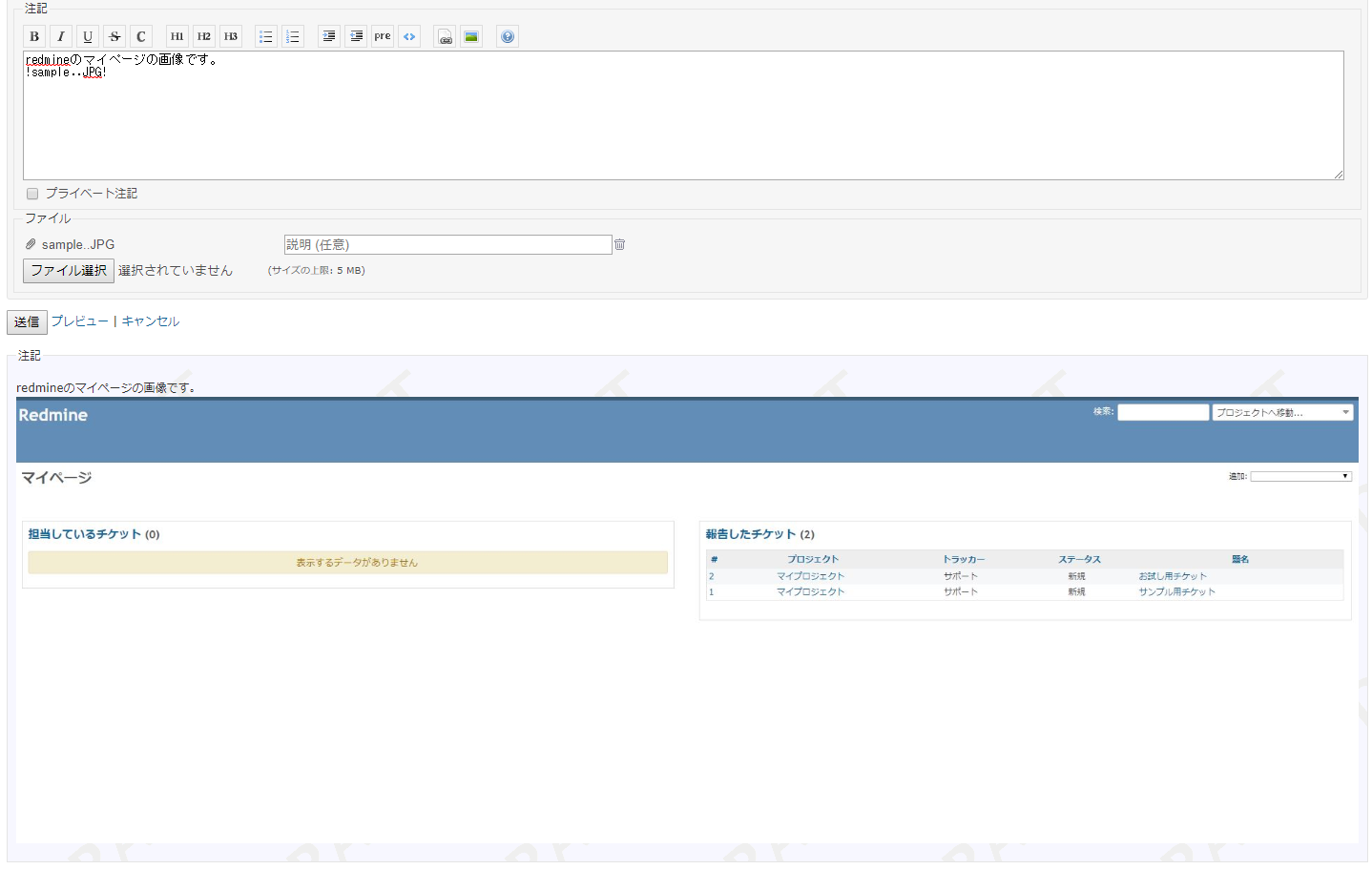Insert an H2 heading
Image resolution: width=1372 pixels, height=869 pixels.
[x=203, y=36]
